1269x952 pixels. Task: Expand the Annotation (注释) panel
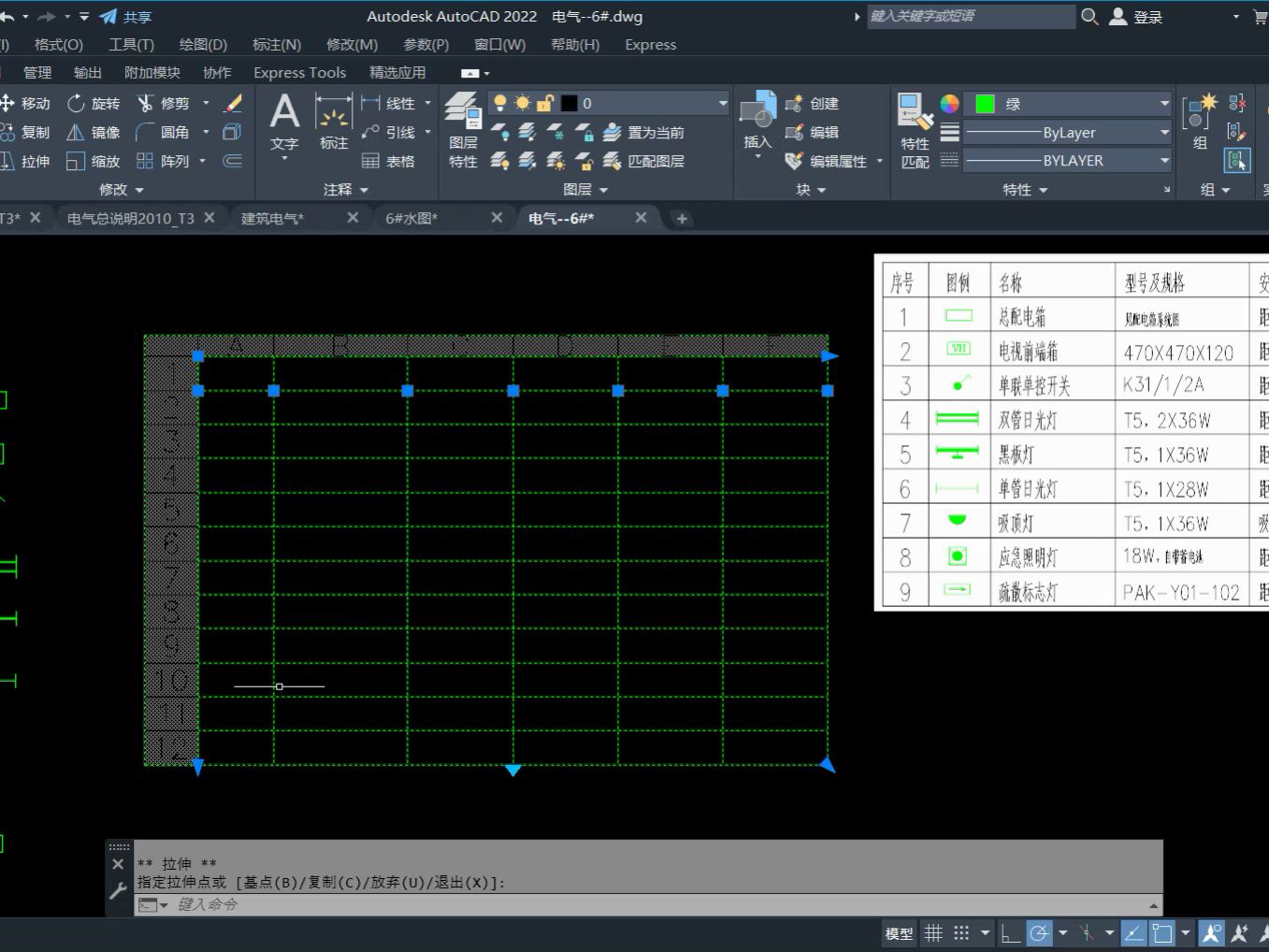point(346,189)
